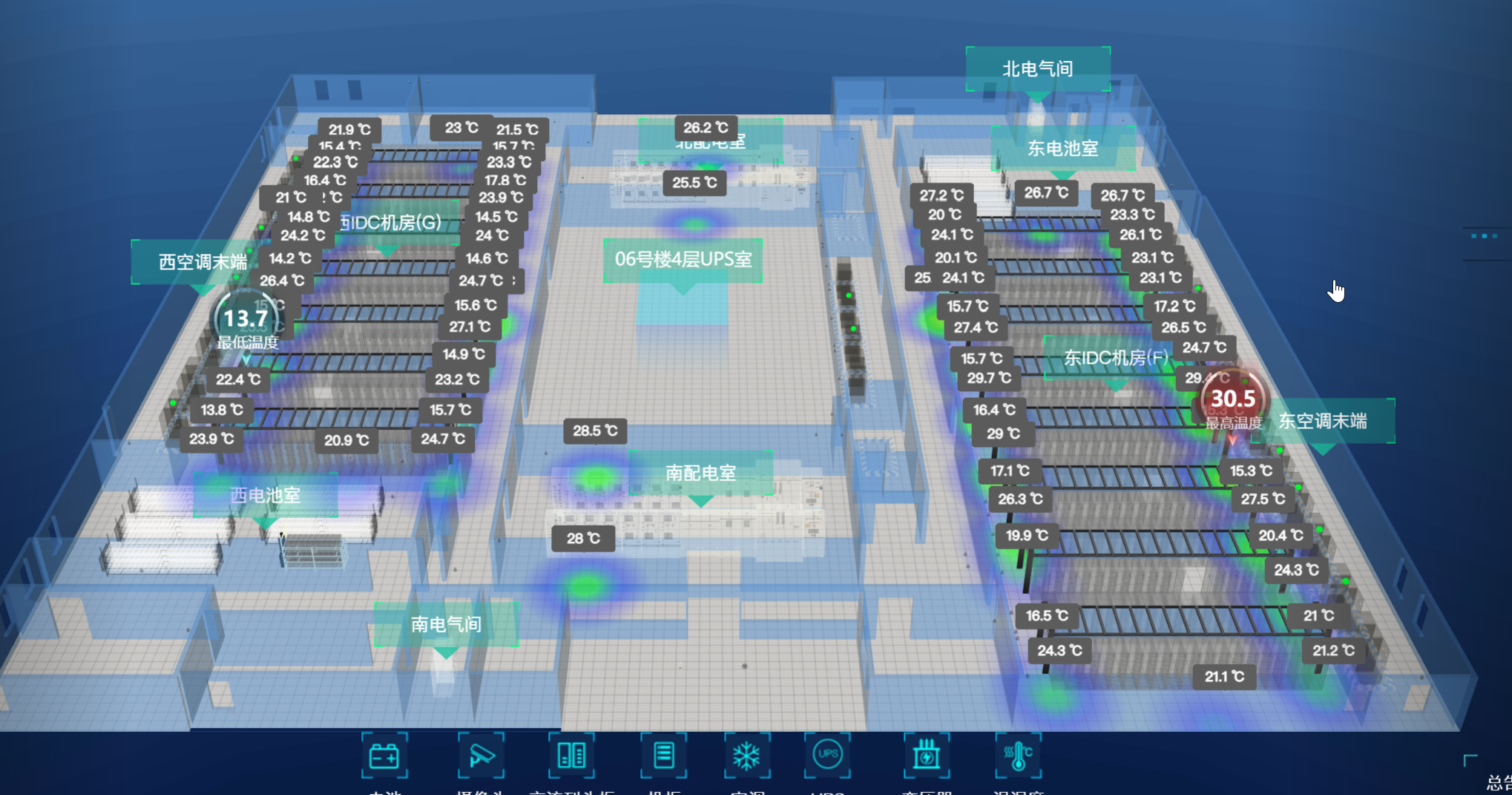Image resolution: width=1512 pixels, height=795 pixels.
Task: Click the UPS circle icon
Action: click(x=829, y=756)
